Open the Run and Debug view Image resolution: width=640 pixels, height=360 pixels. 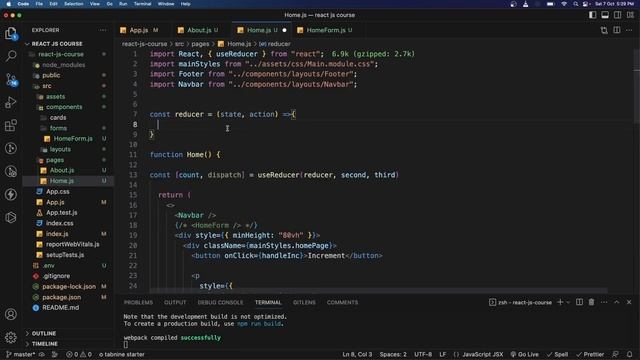[x=11, y=102]
